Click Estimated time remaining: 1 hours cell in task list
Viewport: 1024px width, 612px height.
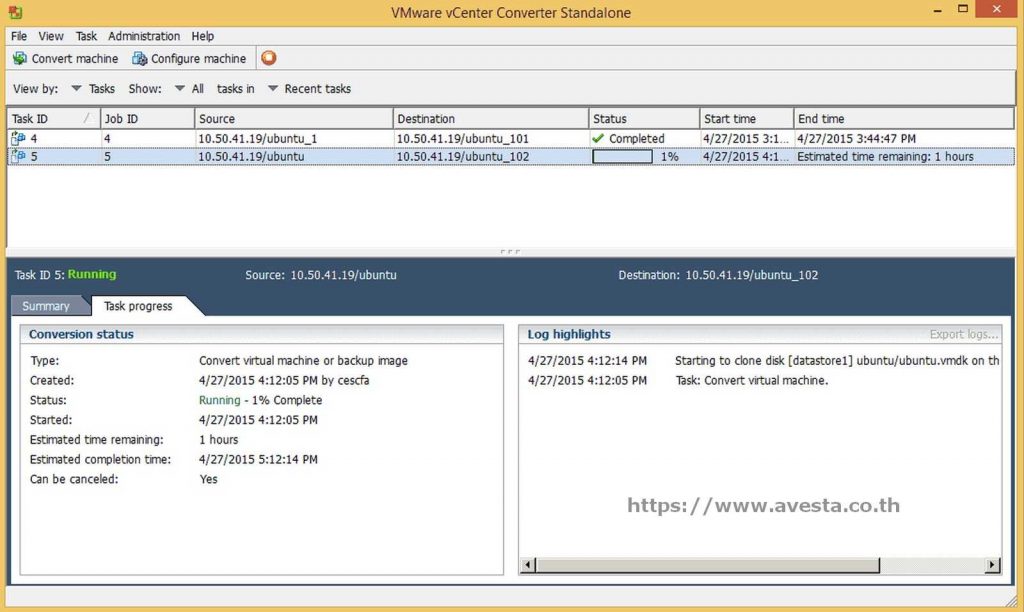pos(885,156)
